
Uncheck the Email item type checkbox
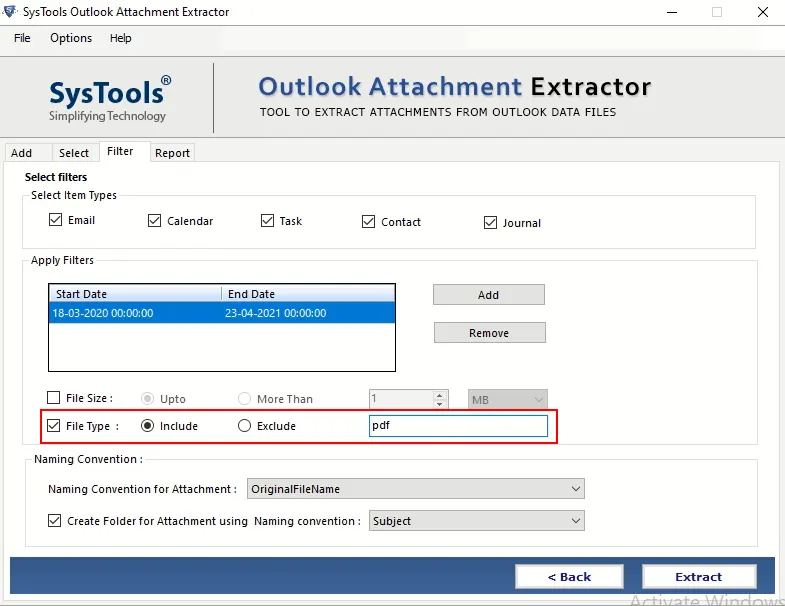click(55, 220)
